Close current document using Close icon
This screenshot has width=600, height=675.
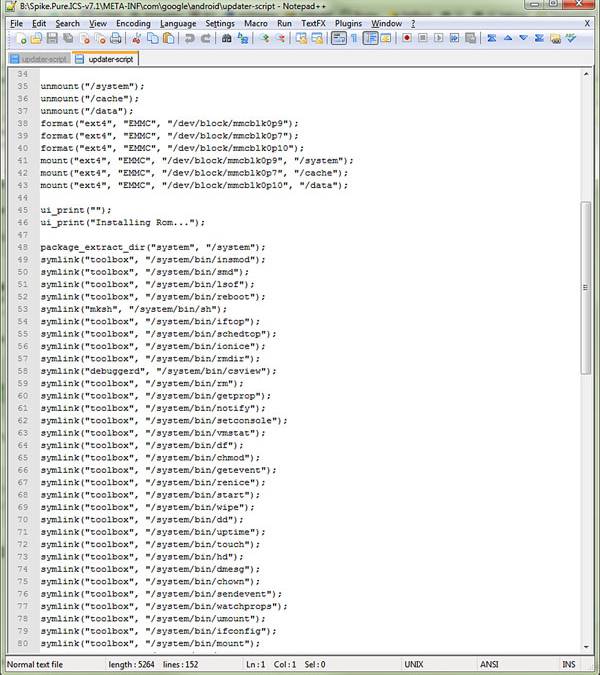pos(85,39)
